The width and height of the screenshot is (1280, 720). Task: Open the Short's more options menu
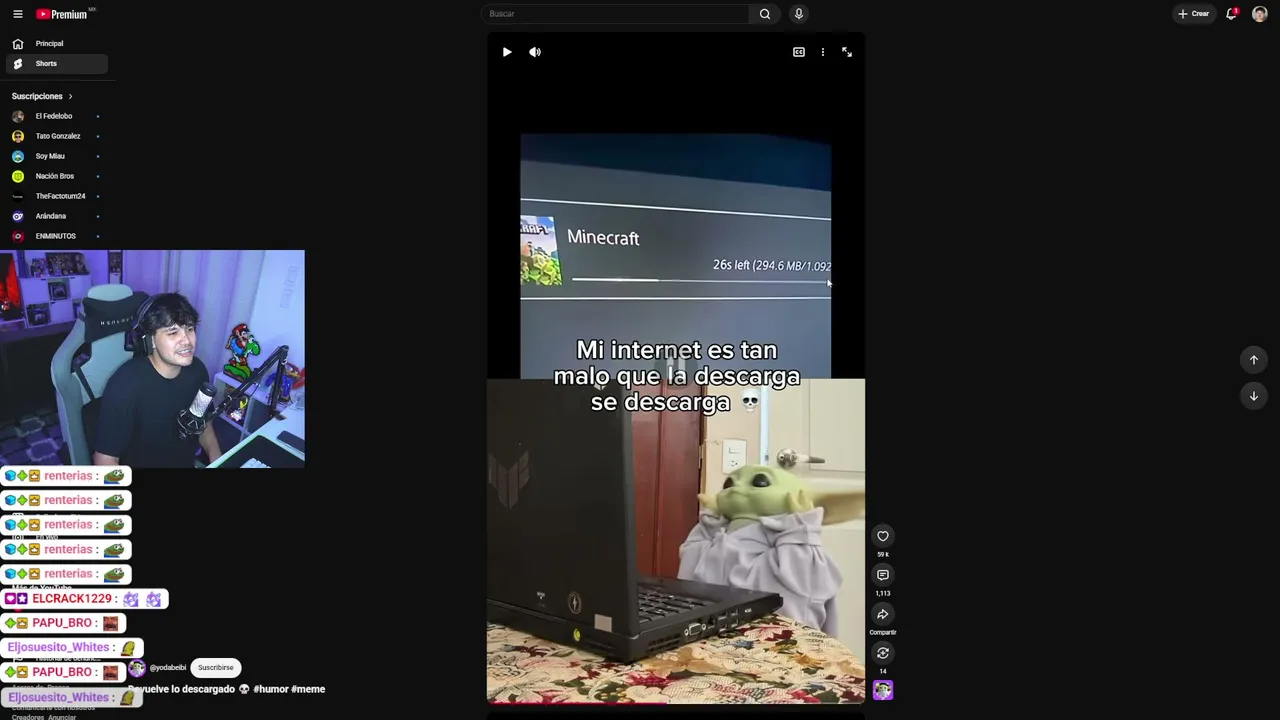823,52
